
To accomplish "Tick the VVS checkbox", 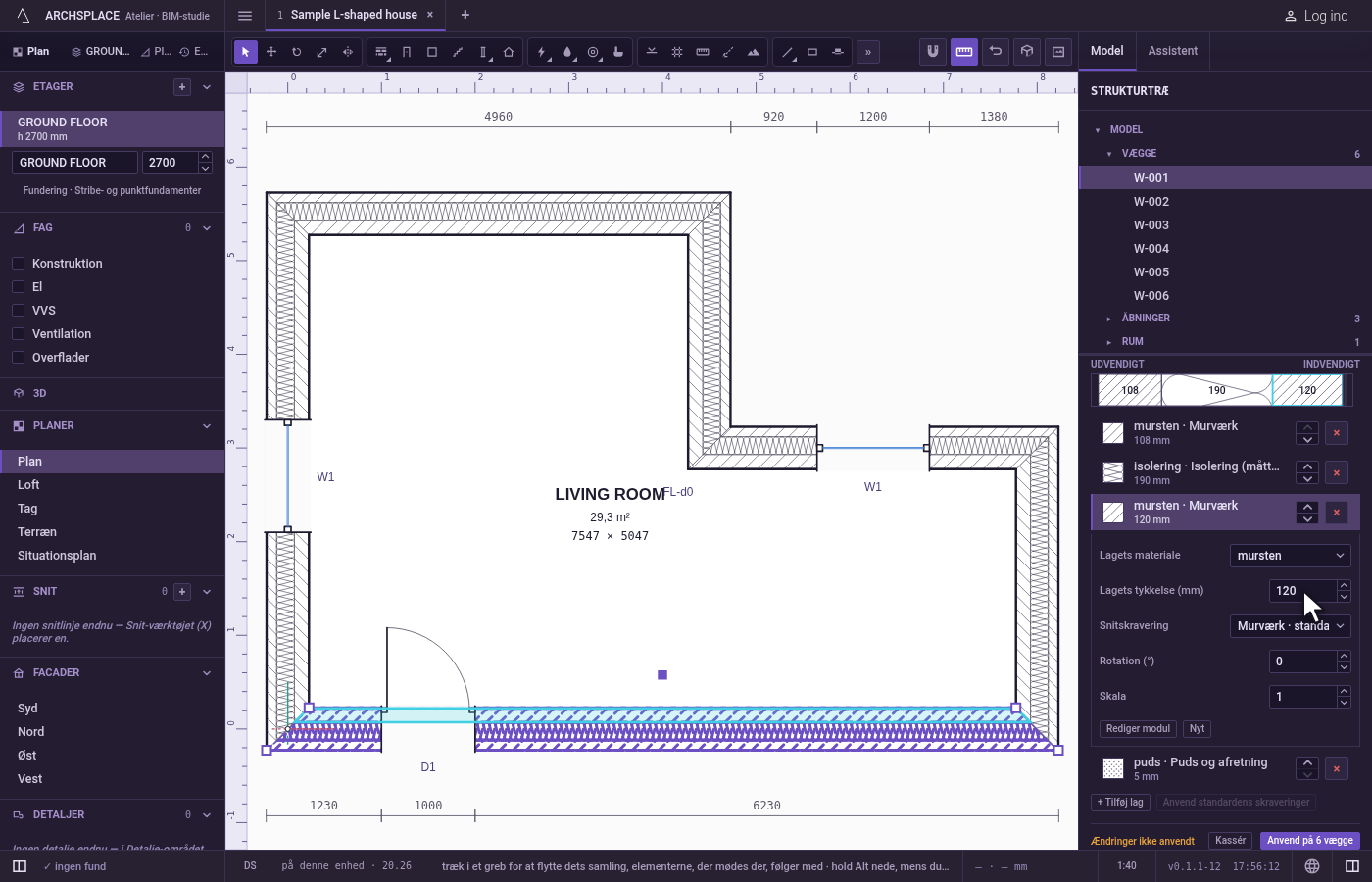I will click(x=18, y=310).
